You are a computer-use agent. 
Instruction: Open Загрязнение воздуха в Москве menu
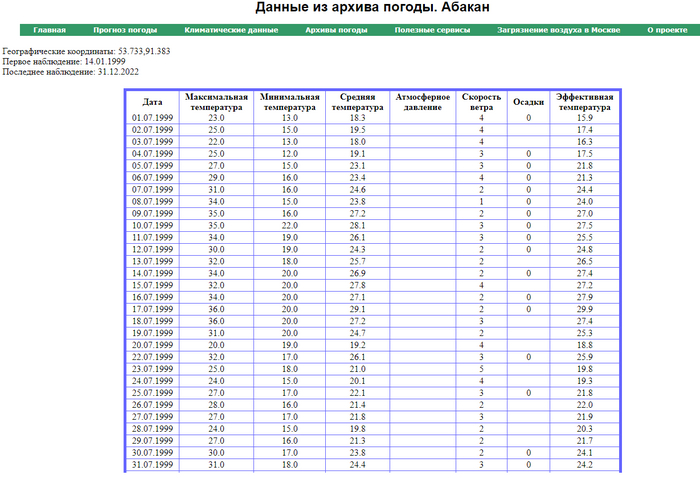point(558,30)
